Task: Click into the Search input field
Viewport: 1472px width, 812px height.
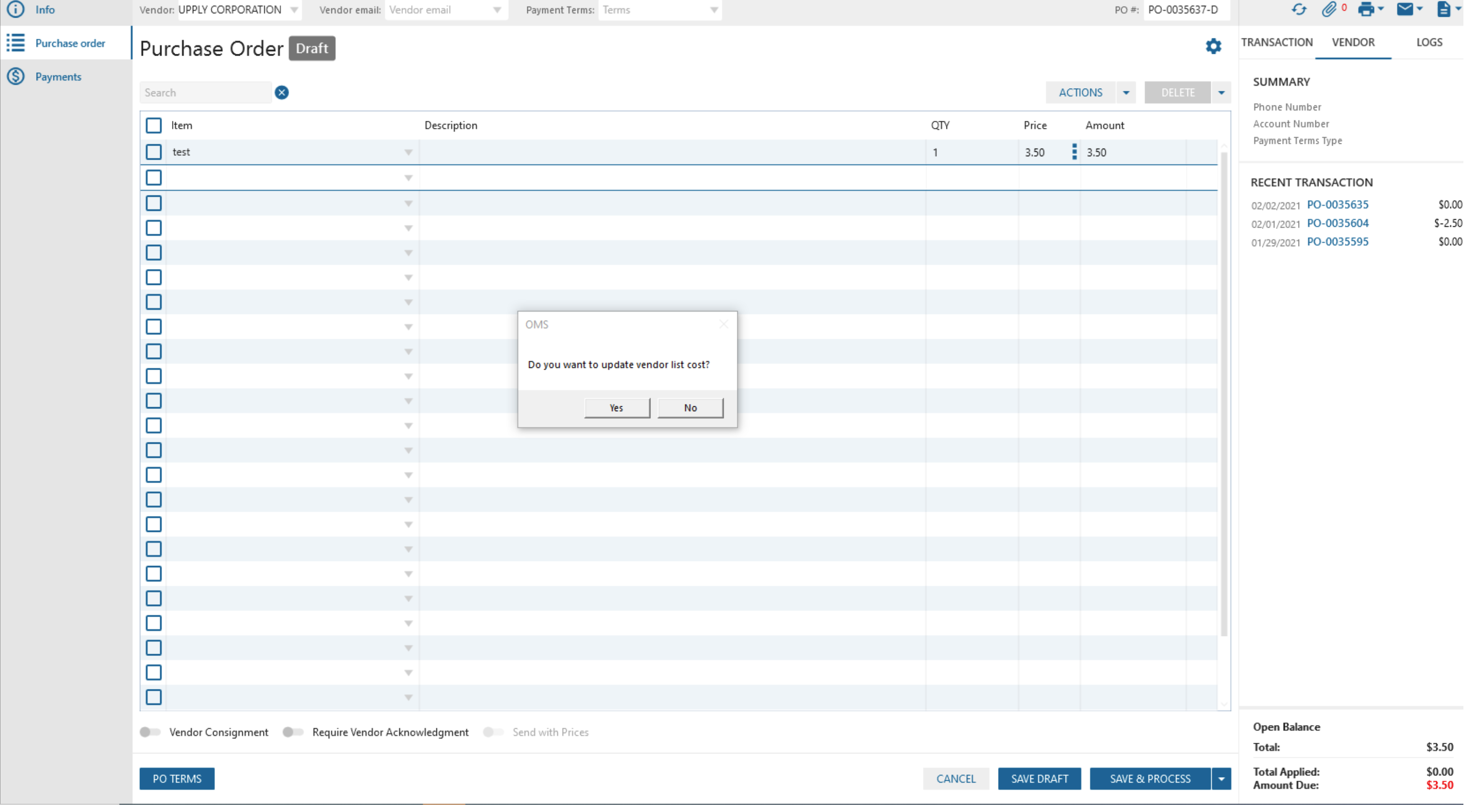Action: [206, 93]
